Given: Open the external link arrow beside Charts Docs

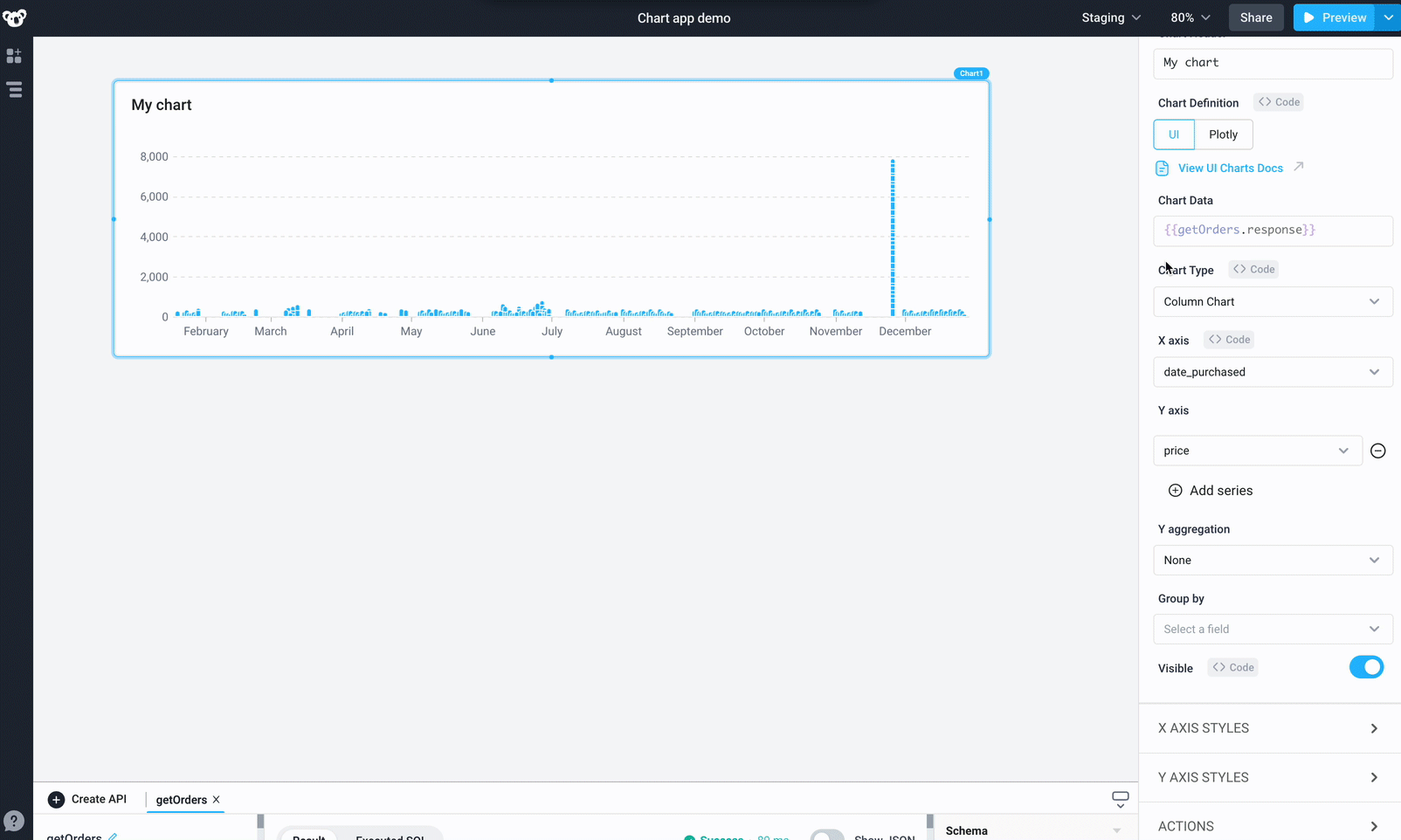Looking at the screenshot, I should point(1299,167).
